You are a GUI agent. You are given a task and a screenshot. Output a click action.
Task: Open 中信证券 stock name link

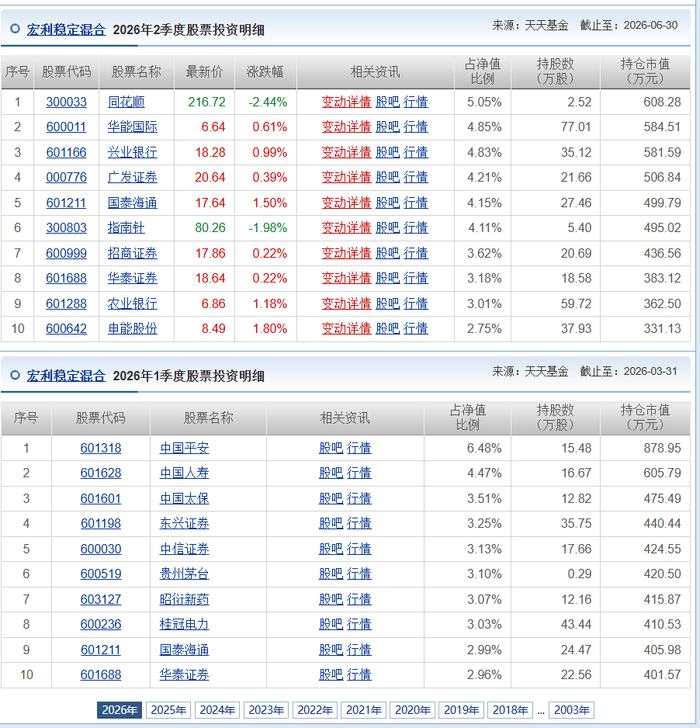[x=184, y=549]
